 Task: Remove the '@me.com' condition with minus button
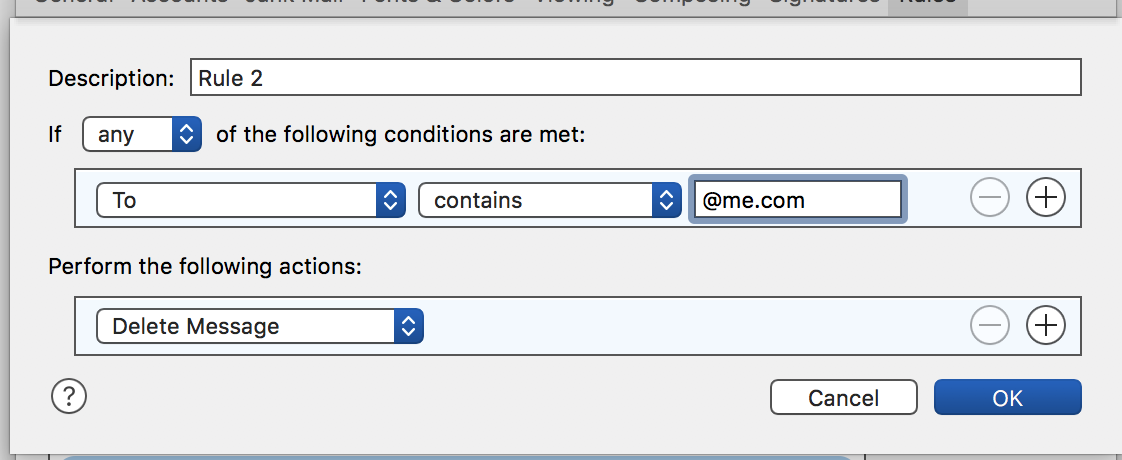pos(990,199)
